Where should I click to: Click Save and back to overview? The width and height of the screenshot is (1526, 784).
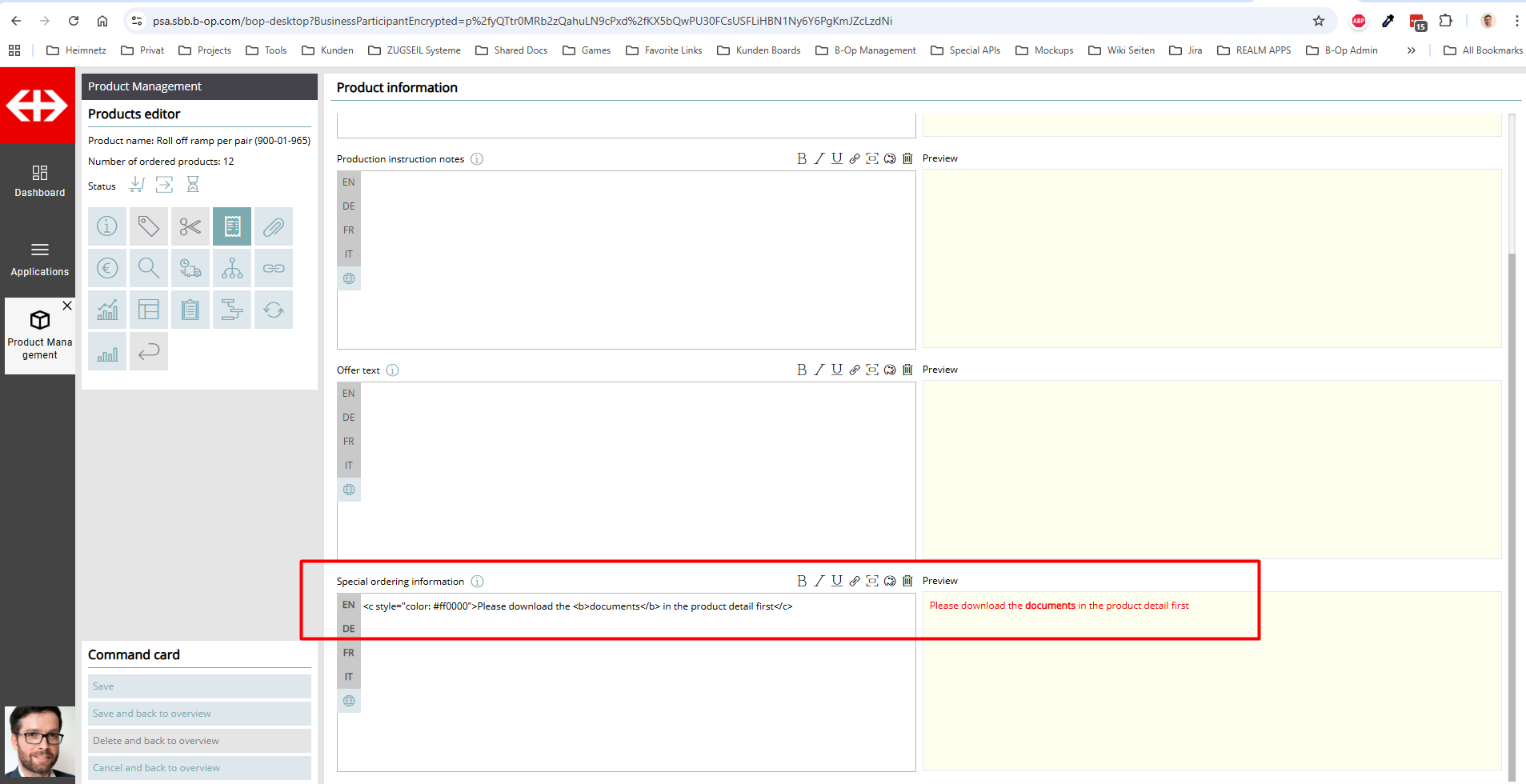199,714
